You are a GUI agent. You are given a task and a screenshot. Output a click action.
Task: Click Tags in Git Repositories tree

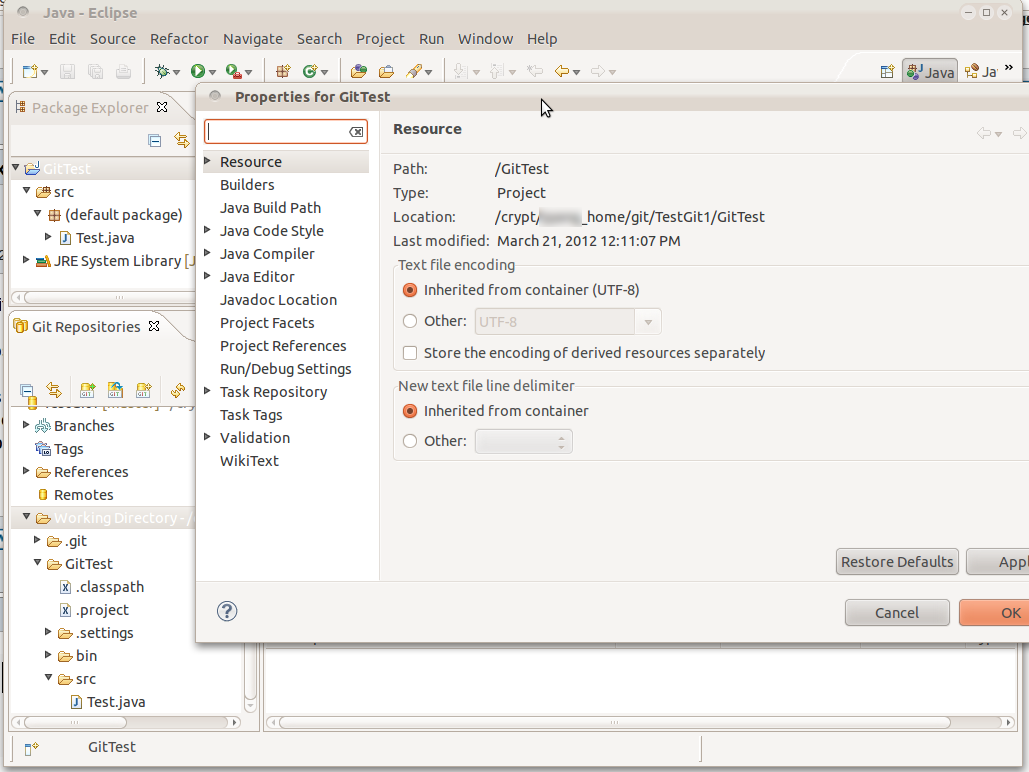click(68, 448)
